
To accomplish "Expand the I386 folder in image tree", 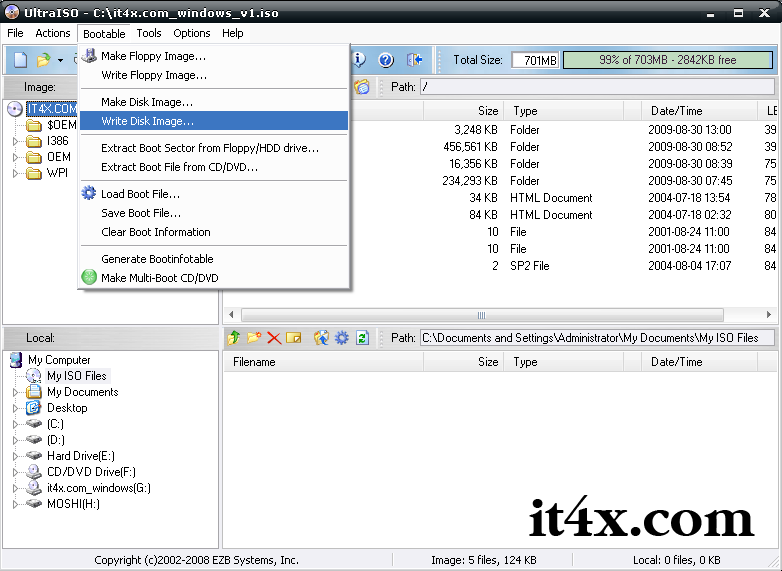I will point(15,141).
